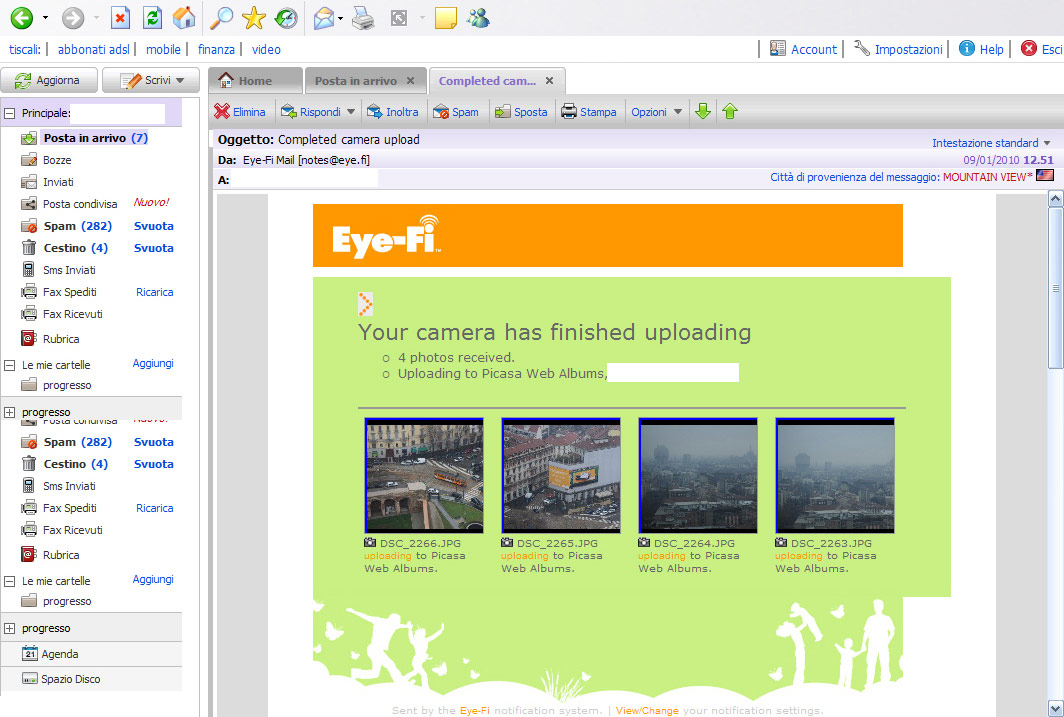Click the View/Change notification settings link
Image resolution: width=1064 pixels, height=717 pixels.
pos(647,710)
